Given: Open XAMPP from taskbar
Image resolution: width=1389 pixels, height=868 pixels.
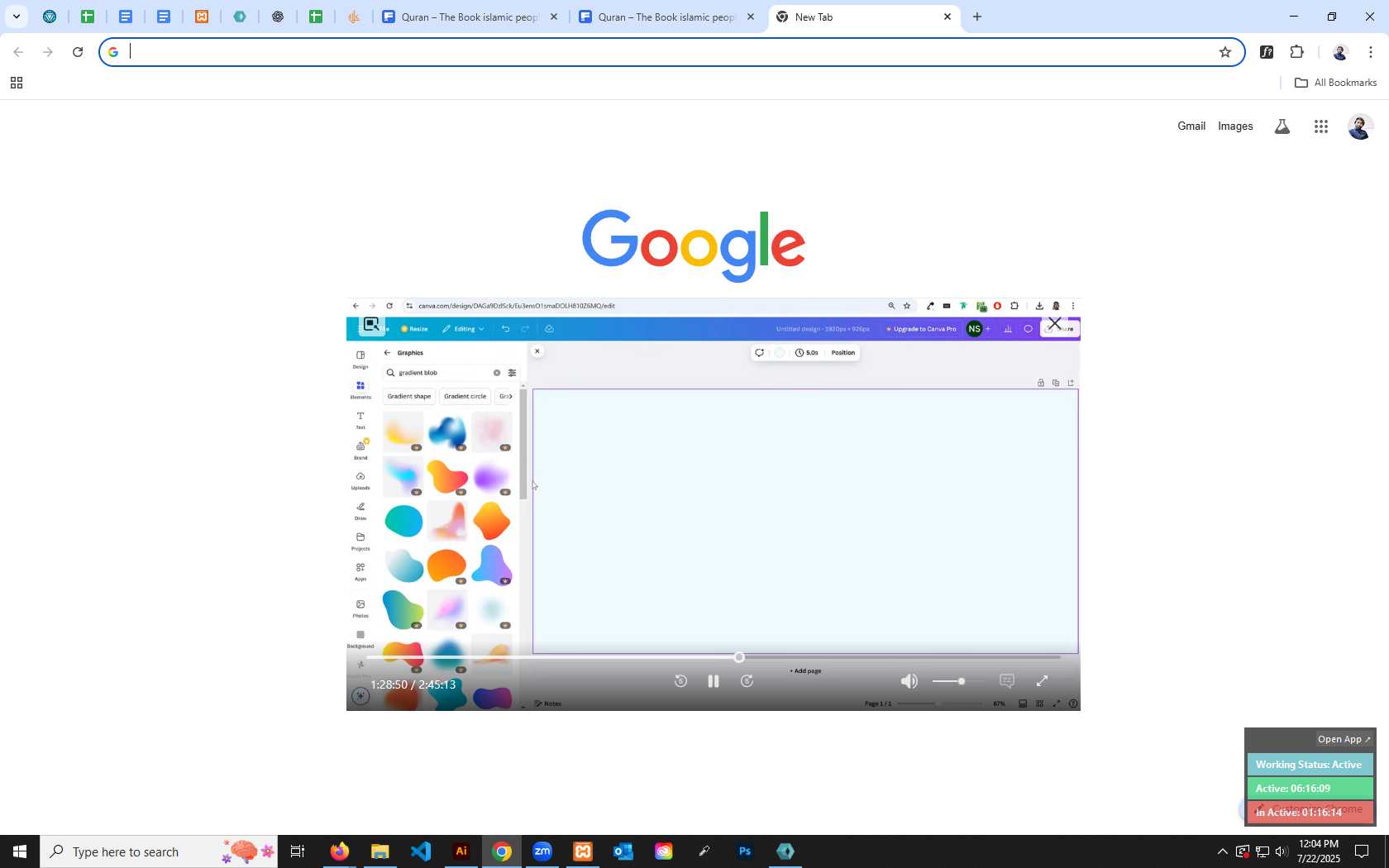Looking at the screenshot, I should pyautogui.click(x=583, y=851).
